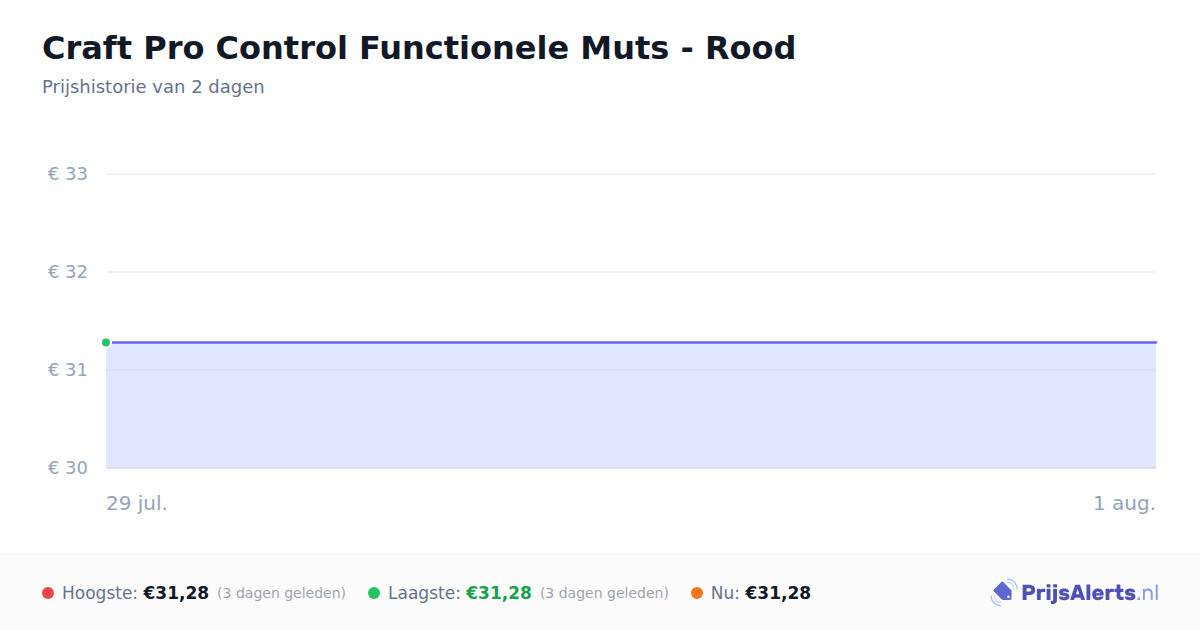1200x630 pixels.
Task: Click the 29 jul. date label
Action: [137, 503]
